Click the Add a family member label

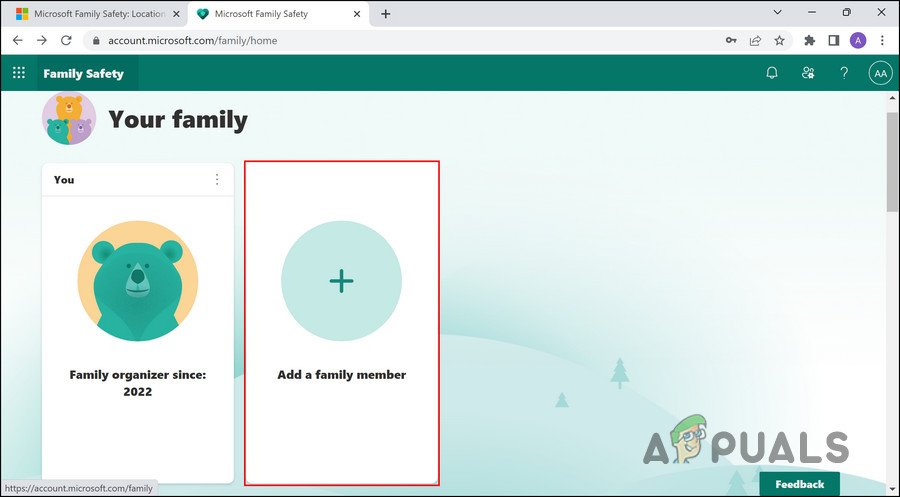pos(342,375)
